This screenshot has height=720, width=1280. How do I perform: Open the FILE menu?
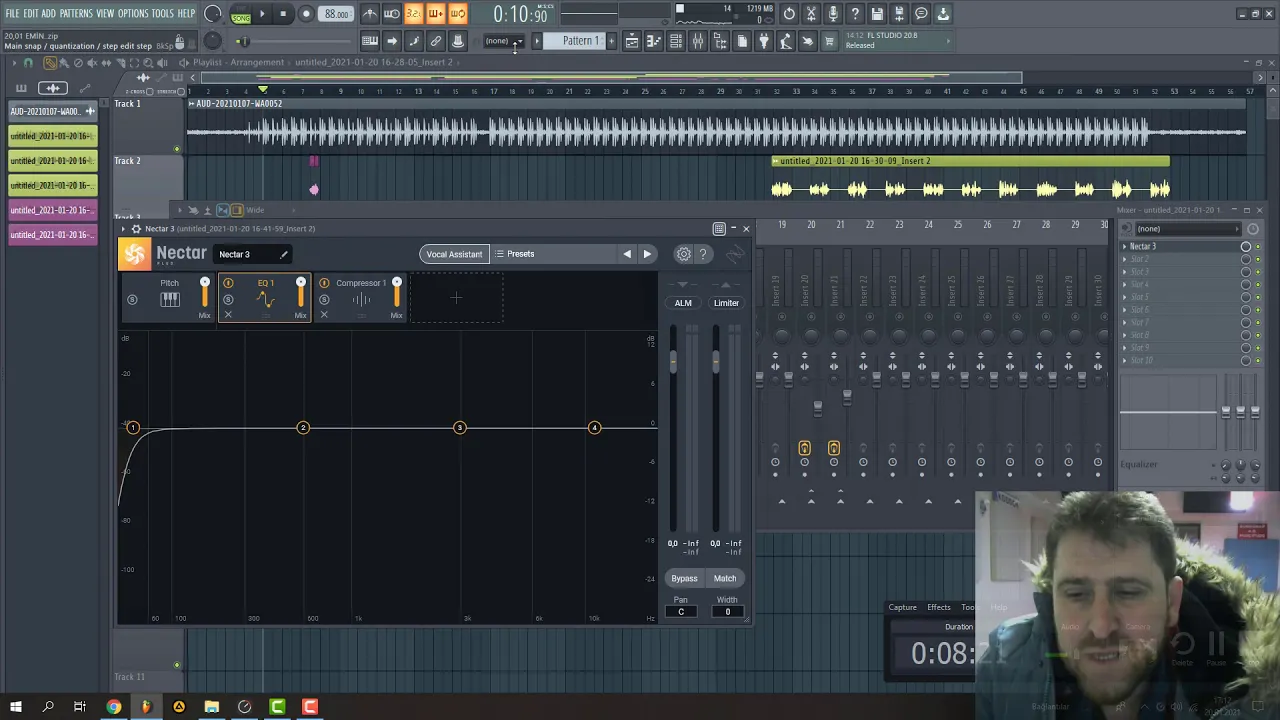tap(12, 13)
